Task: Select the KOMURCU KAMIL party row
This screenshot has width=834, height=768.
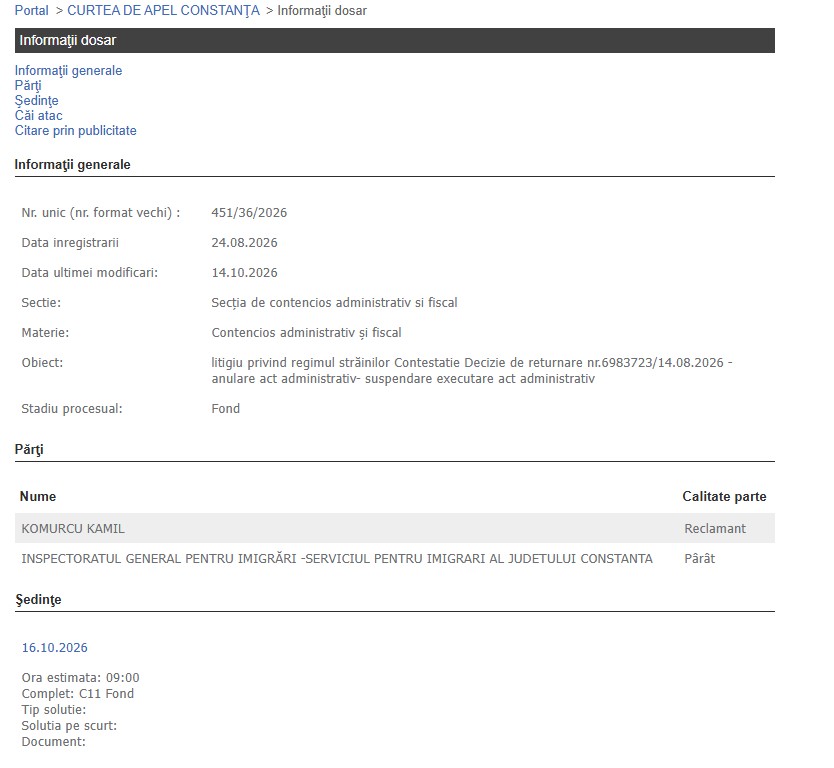Action: (x=395, y=528)
